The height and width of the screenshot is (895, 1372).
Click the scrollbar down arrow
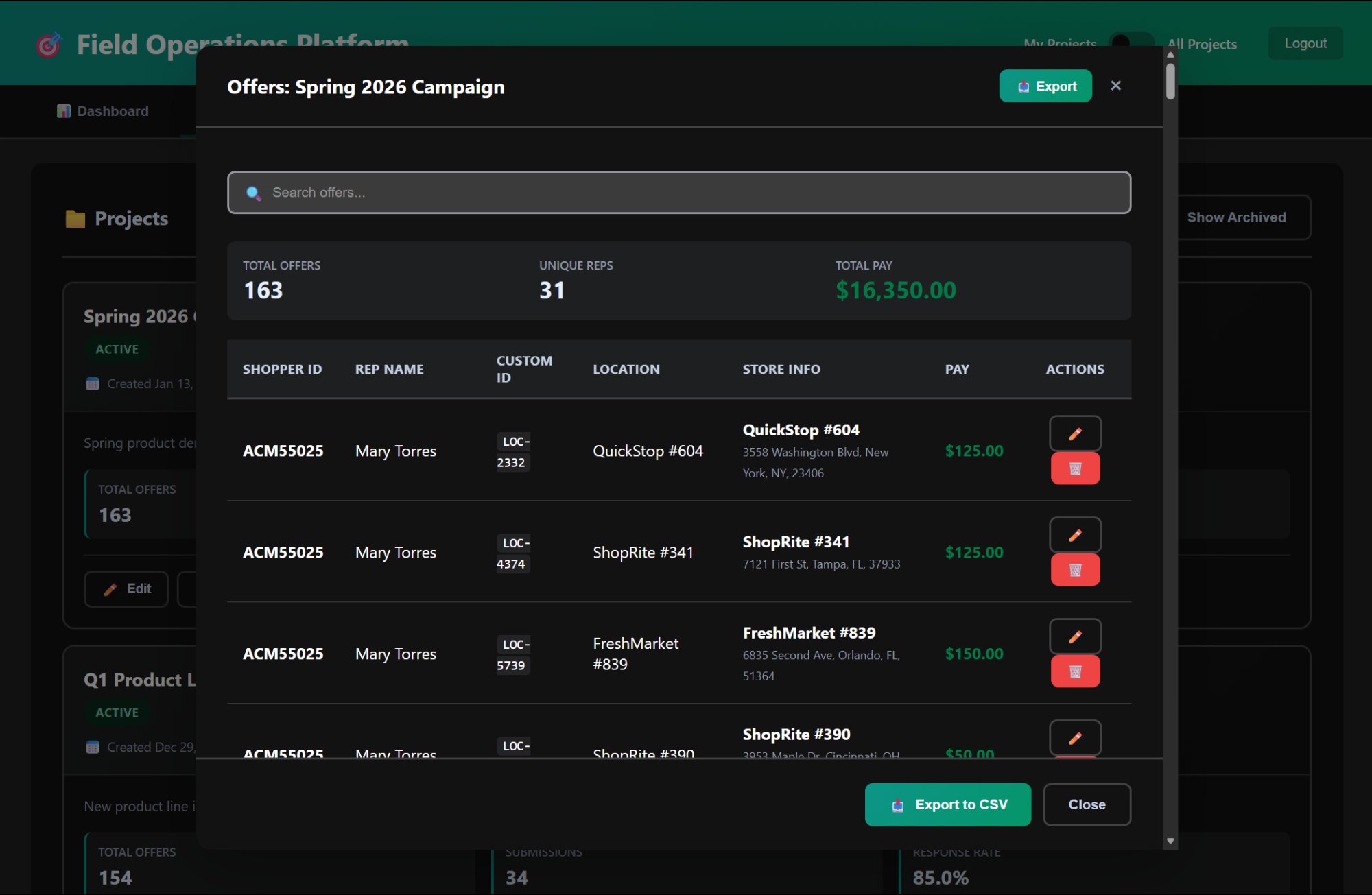(x=1170, y=841)
